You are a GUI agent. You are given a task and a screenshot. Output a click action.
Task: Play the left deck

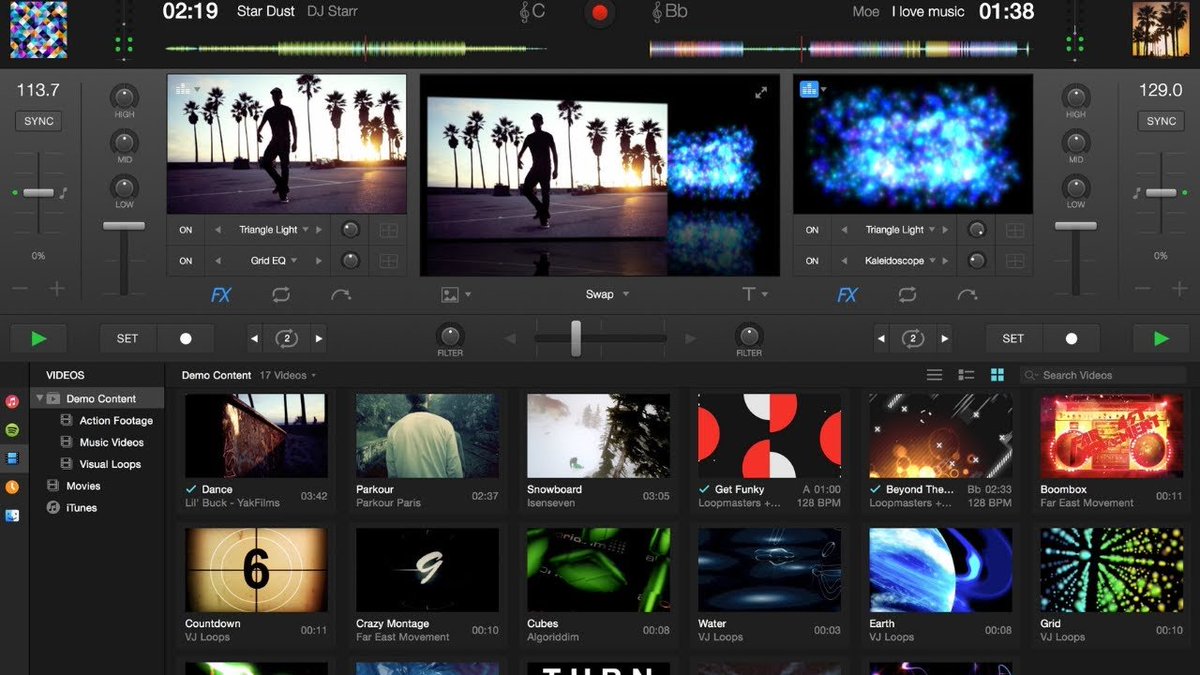coord(38,339)
